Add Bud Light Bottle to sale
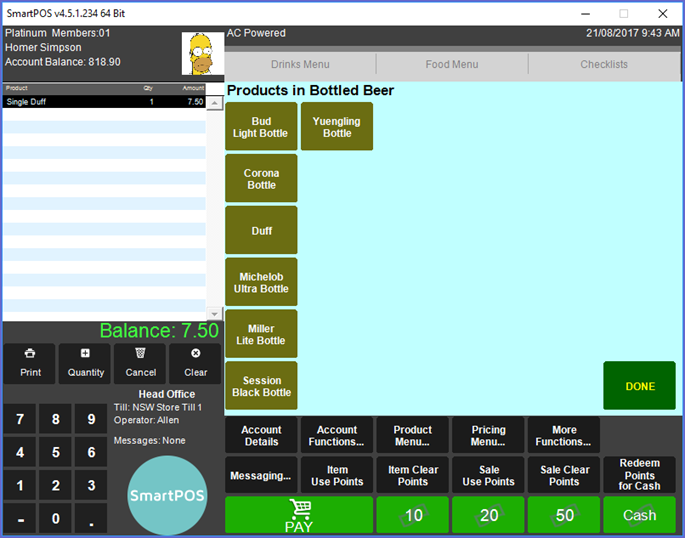685x538 pixels. [x=261, y=127]
